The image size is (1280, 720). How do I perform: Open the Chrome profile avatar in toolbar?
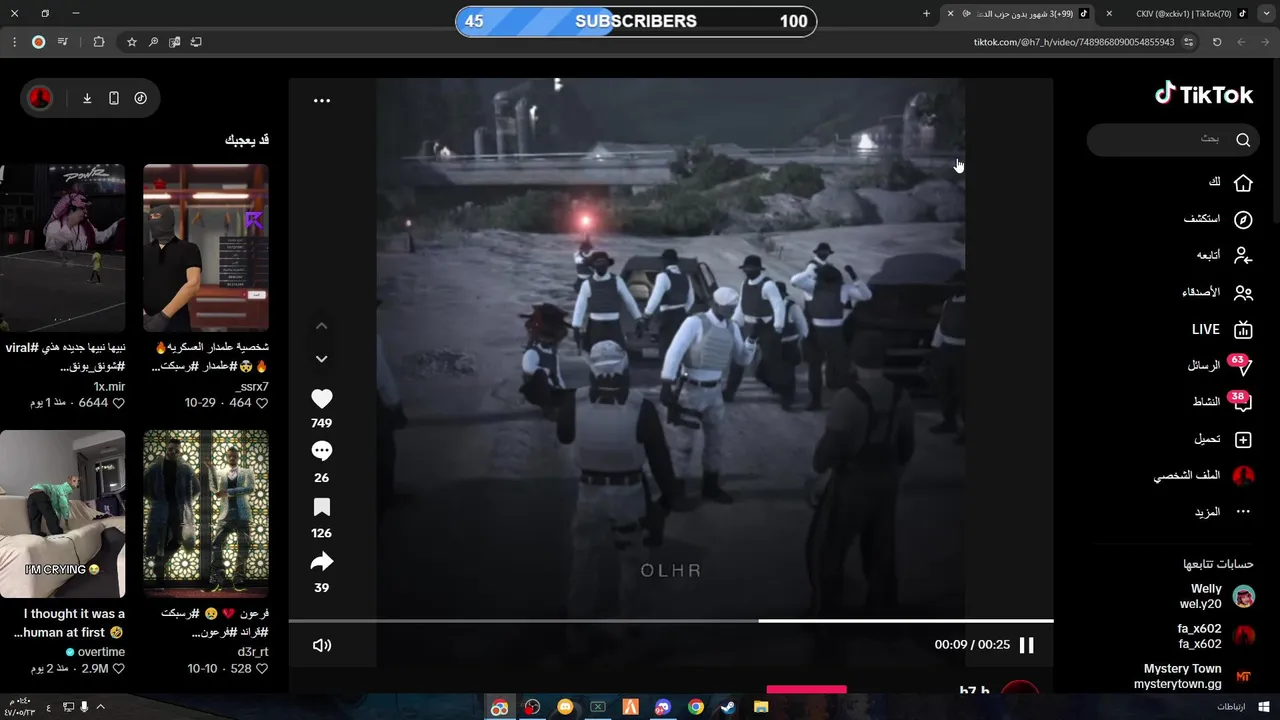[x=38, y=42]
